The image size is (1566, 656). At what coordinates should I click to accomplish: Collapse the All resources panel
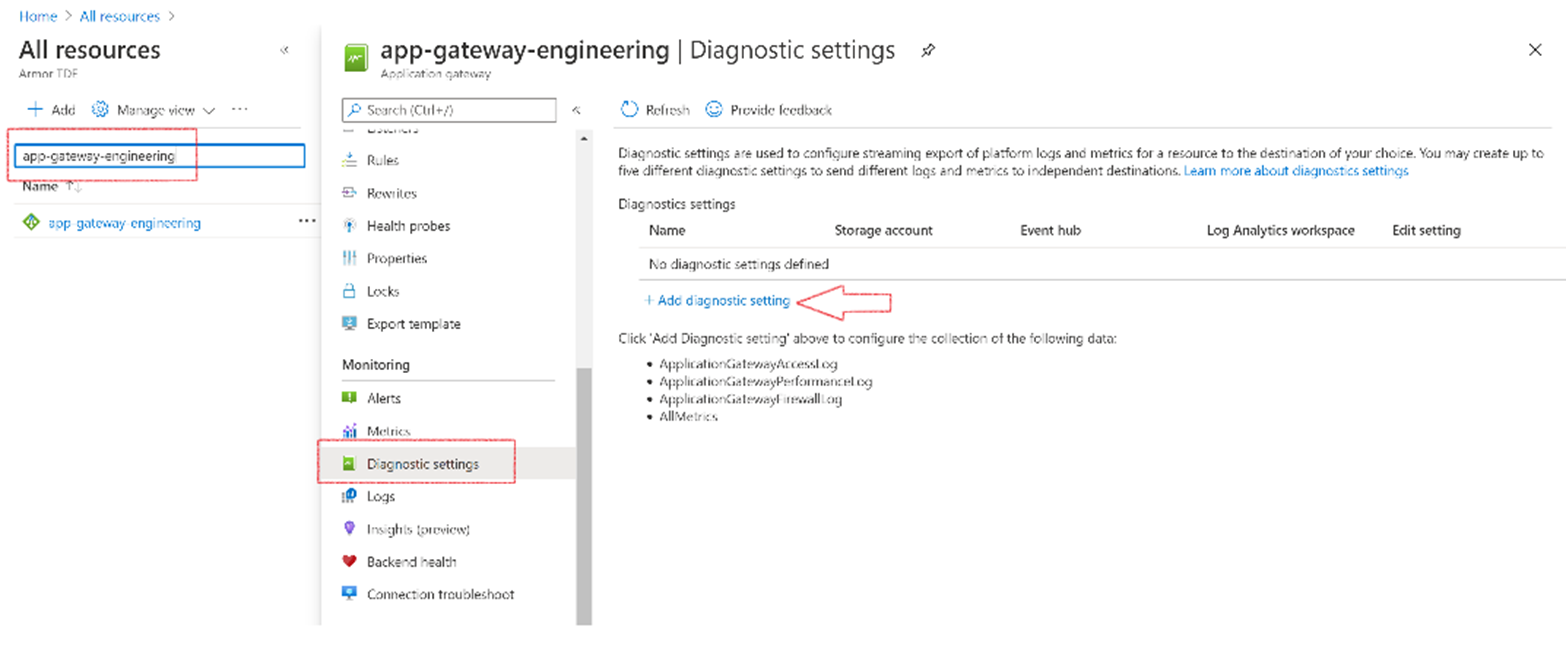pyautogui.click(x=284, y=50)
